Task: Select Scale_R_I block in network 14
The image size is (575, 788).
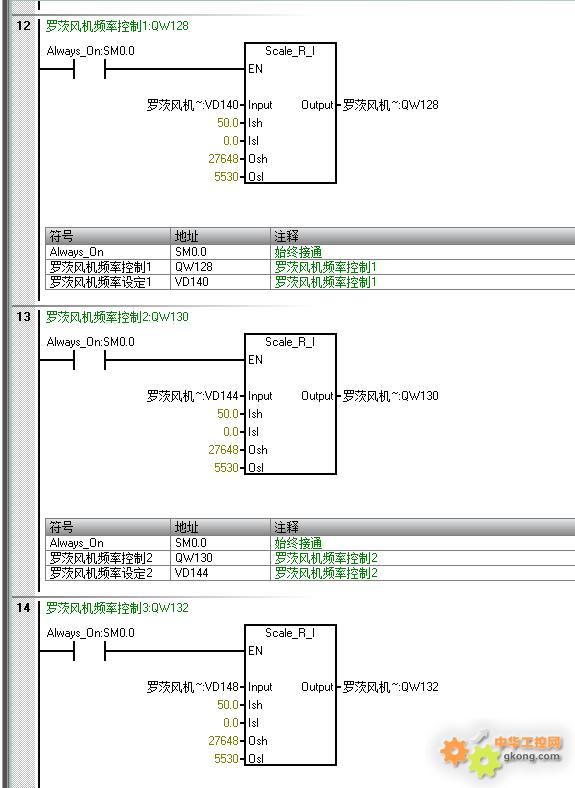Action: tap(290, 695)
